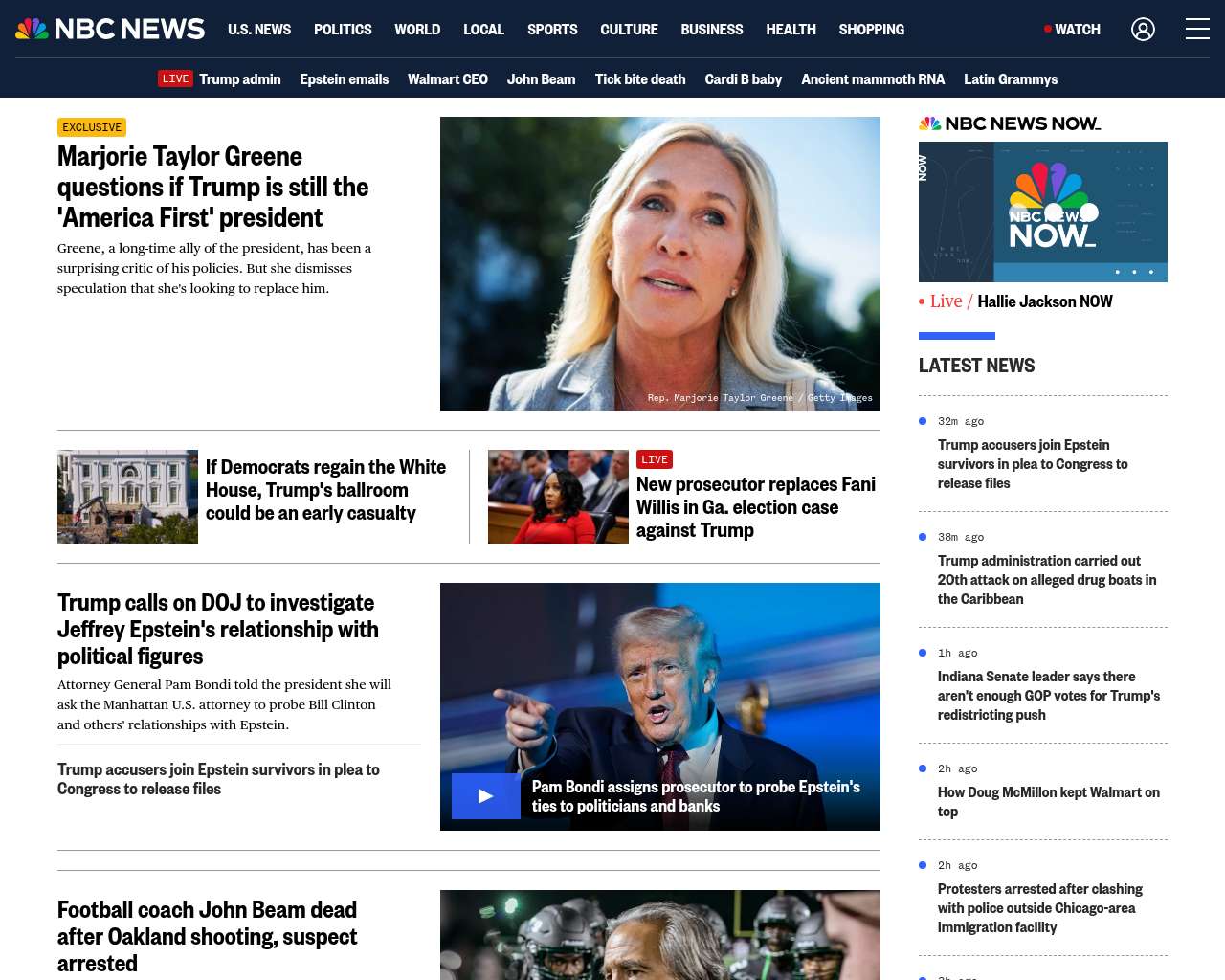
Task: Click the WATCH live button
Action: coord(1072,30)
